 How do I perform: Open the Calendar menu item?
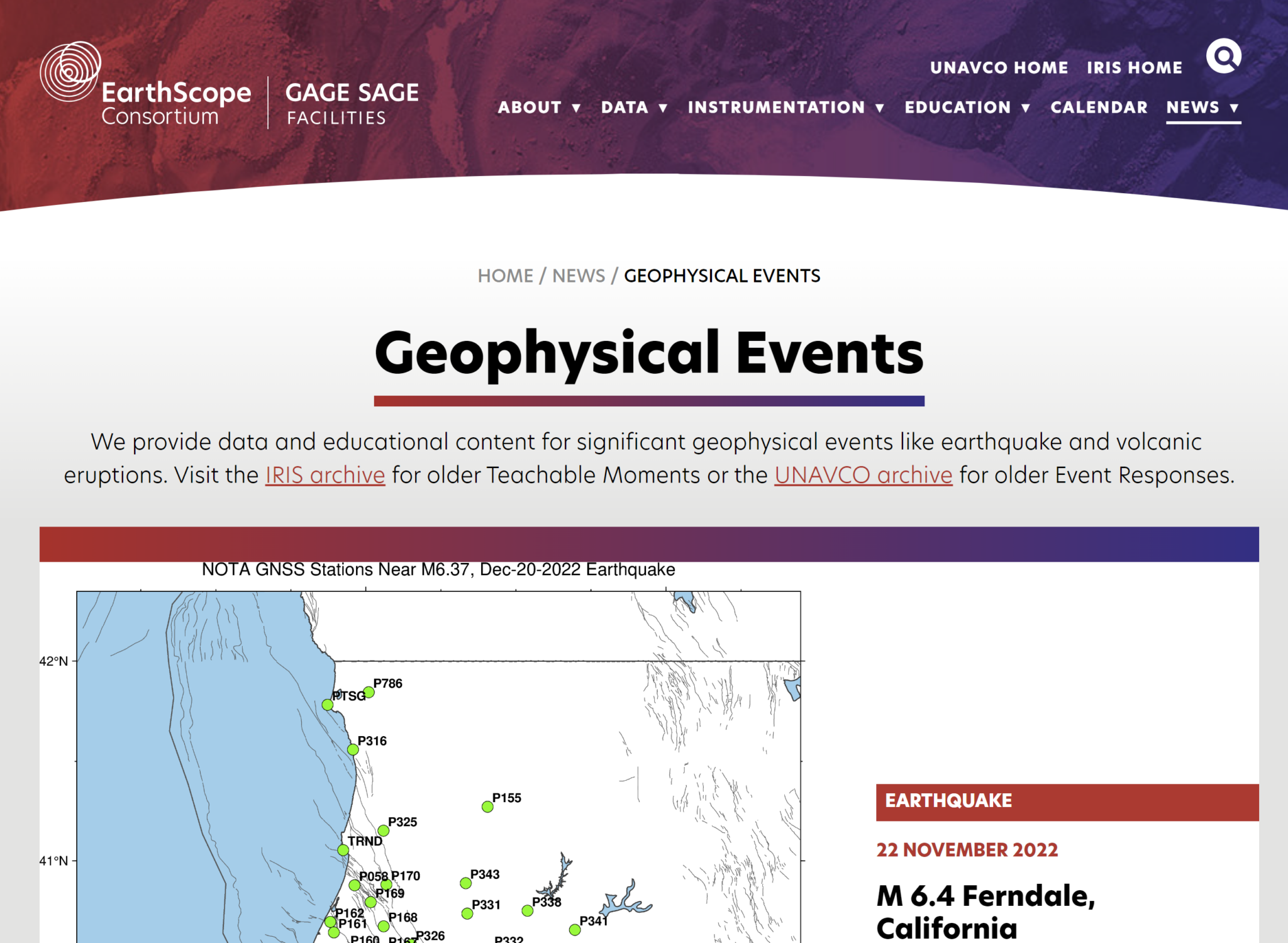(1099, 108)
